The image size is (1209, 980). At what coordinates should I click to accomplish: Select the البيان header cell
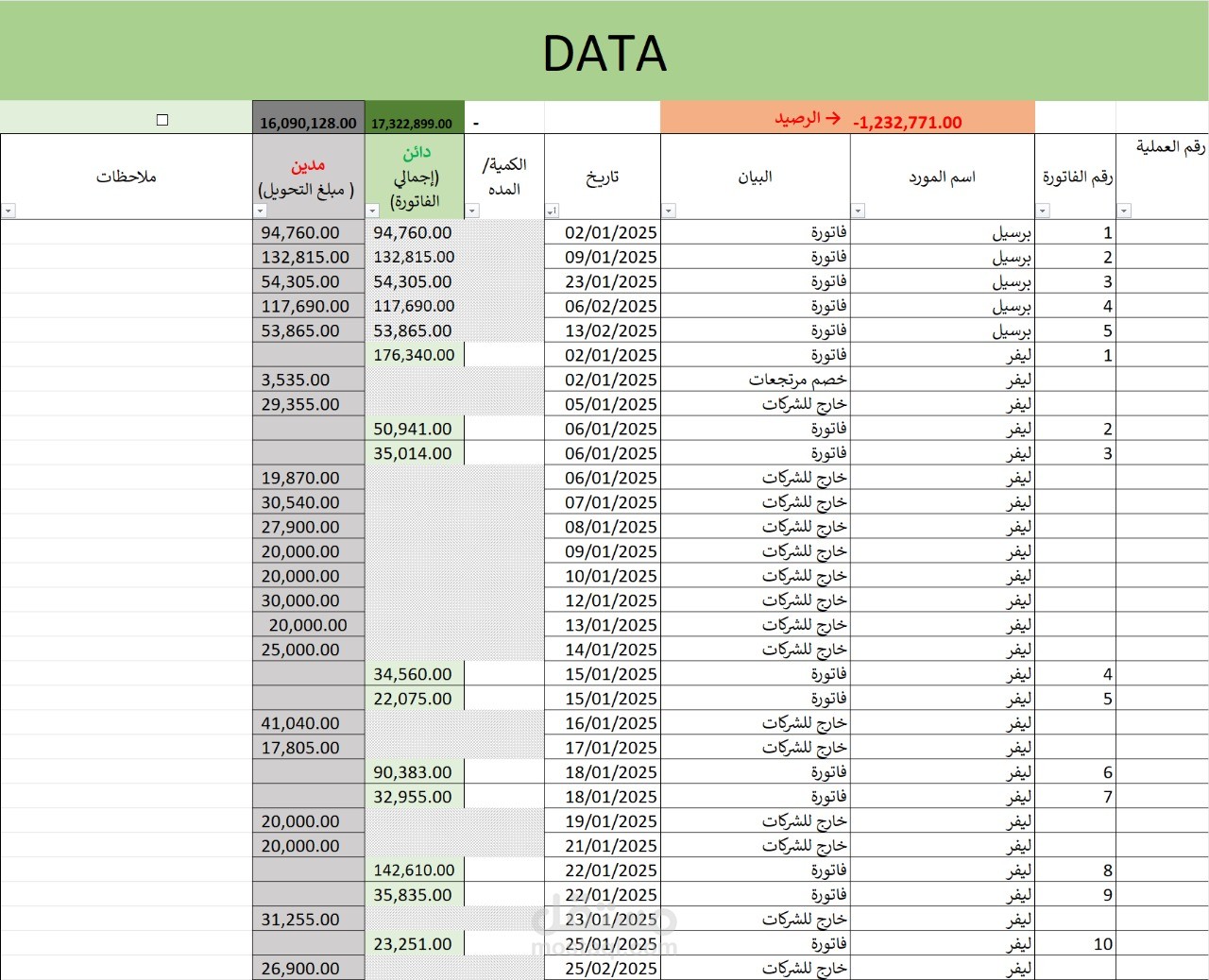(x=756, y=177)
